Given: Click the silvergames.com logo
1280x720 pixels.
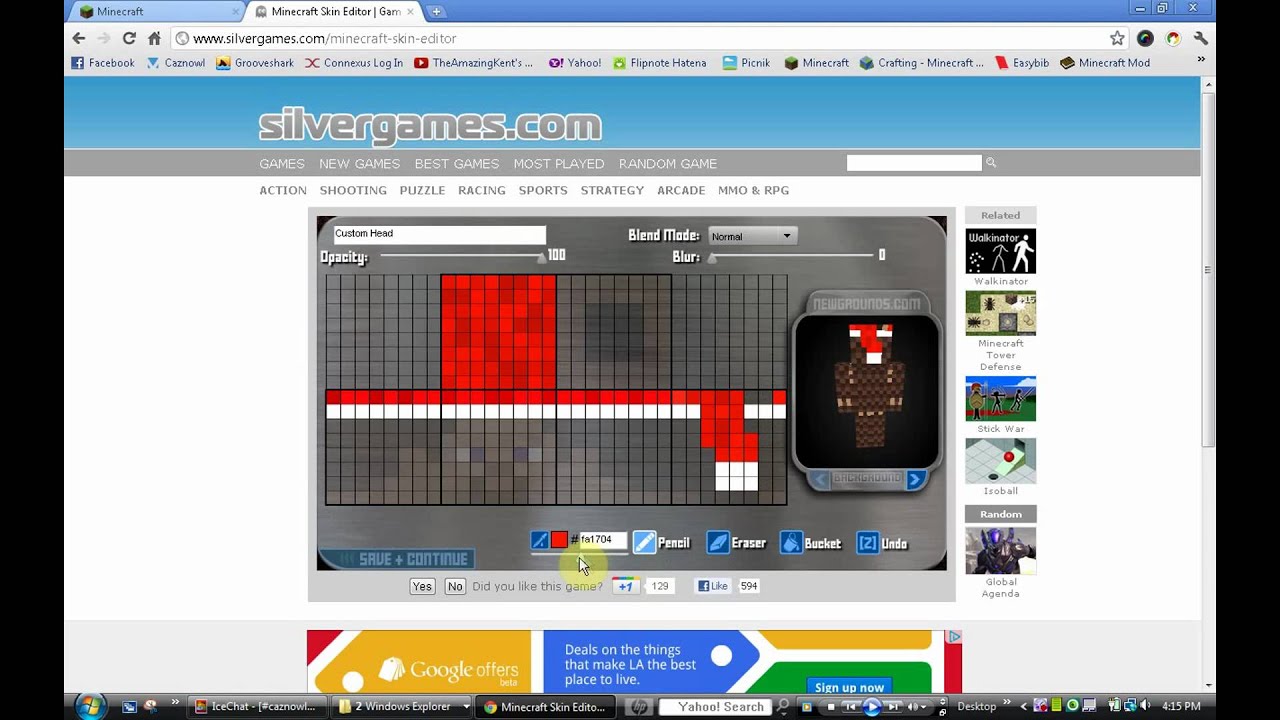Looking at the screenshot, I should [x=430, y=126].
